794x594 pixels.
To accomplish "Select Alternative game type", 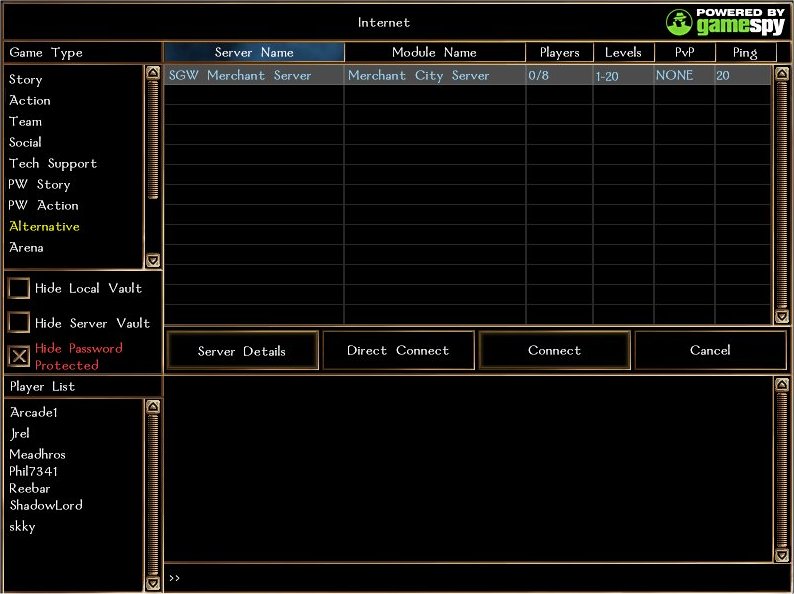I will pyautogui.click(x=44, y=226).
